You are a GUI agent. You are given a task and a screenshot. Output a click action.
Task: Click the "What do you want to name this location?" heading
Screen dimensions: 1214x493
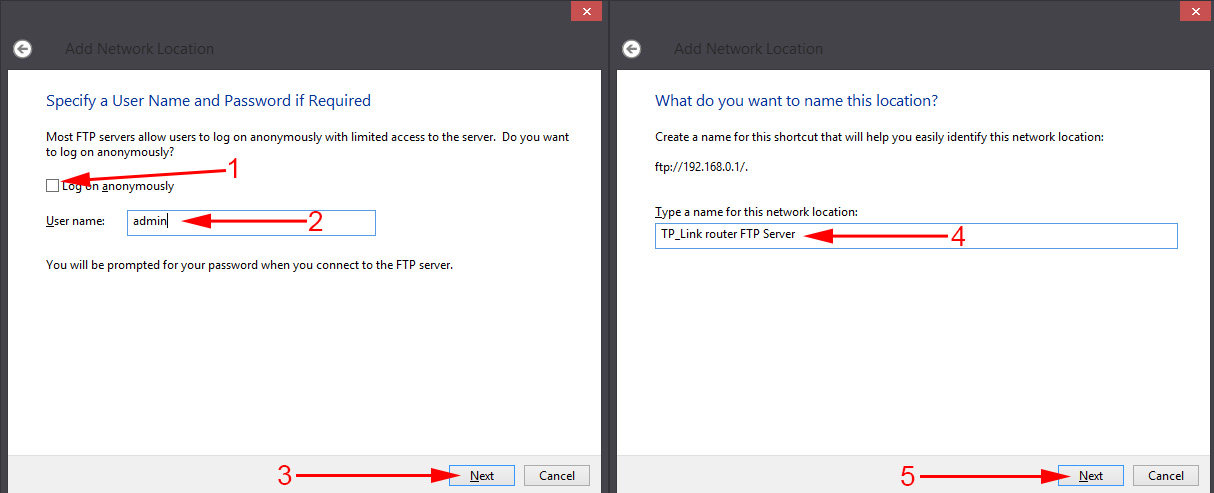coord(796,101)
